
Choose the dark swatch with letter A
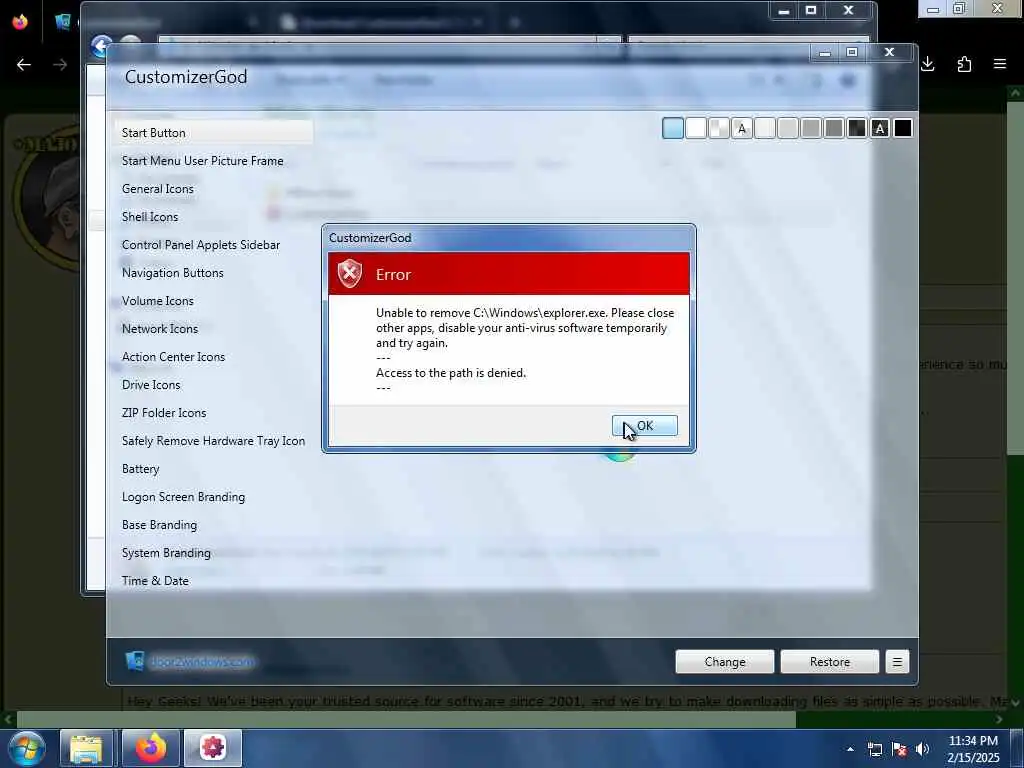pyautogui.click(x=880, y=129)
